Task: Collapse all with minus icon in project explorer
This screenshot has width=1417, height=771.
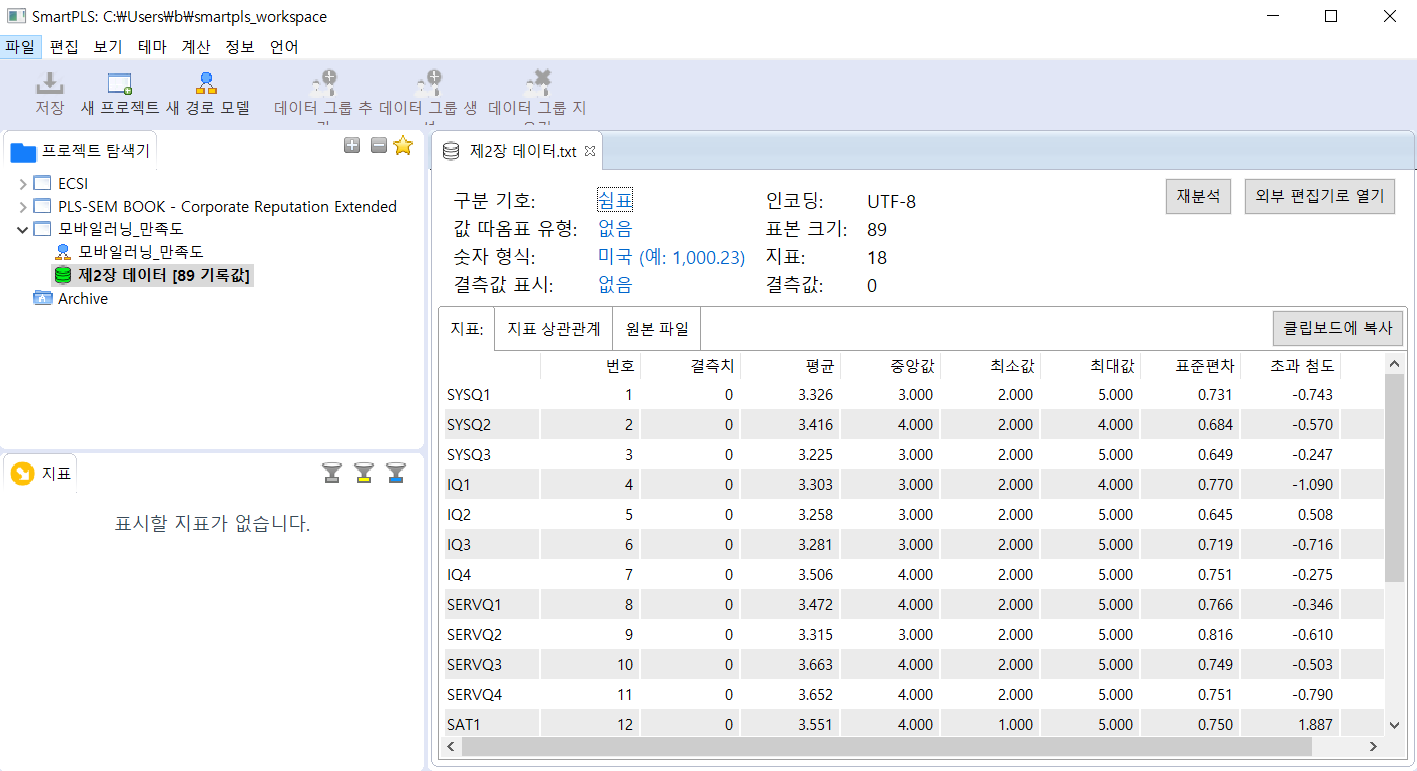Action: point(378,146)
